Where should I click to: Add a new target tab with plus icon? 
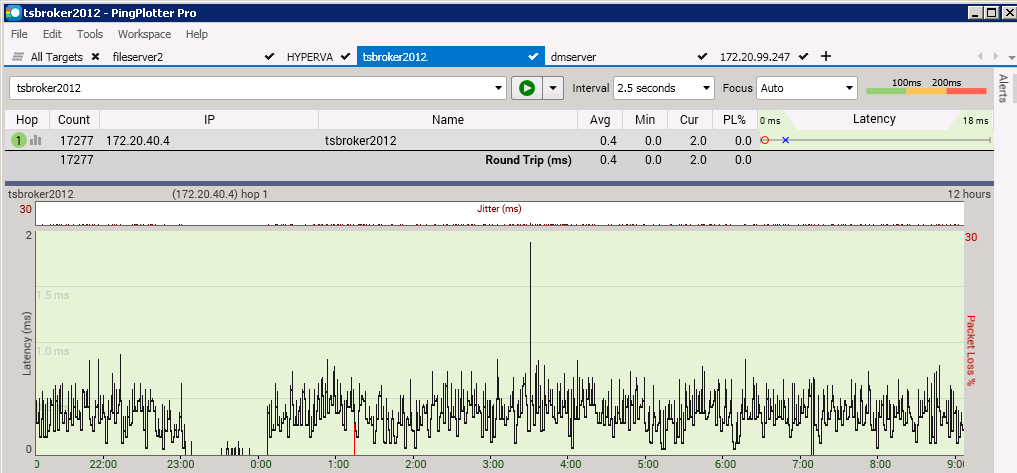826,56
